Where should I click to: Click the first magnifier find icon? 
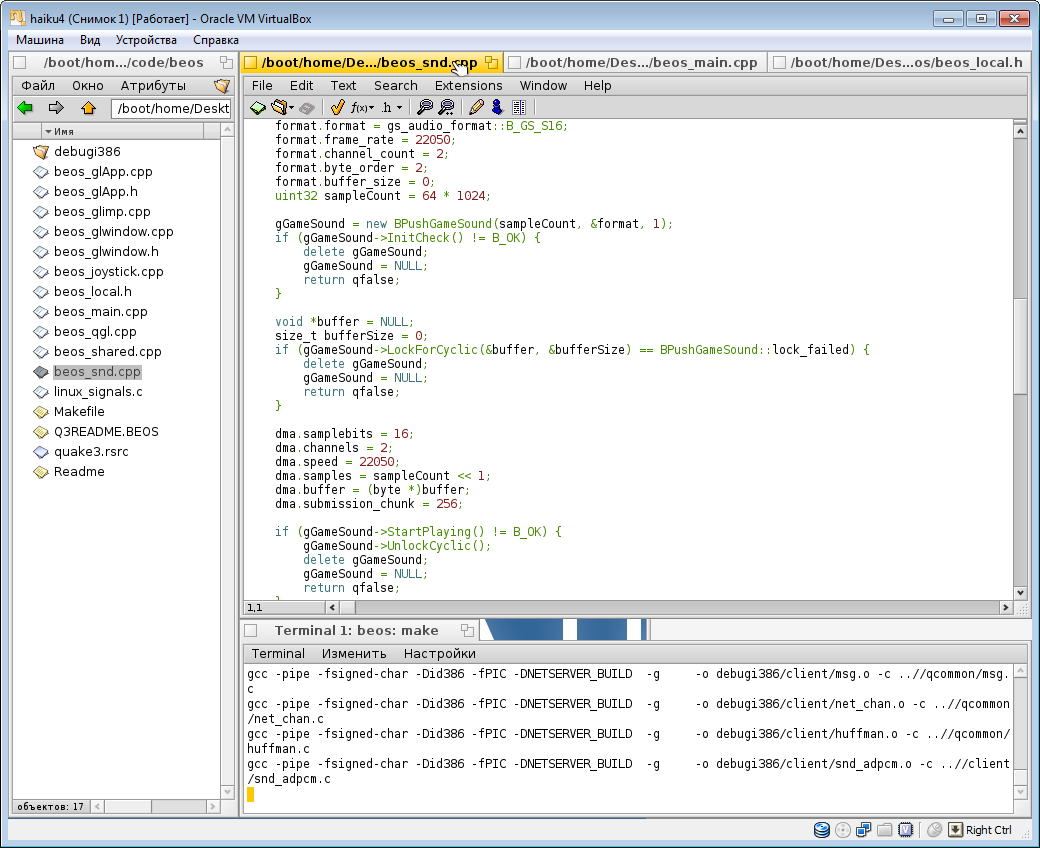point(425,108)
